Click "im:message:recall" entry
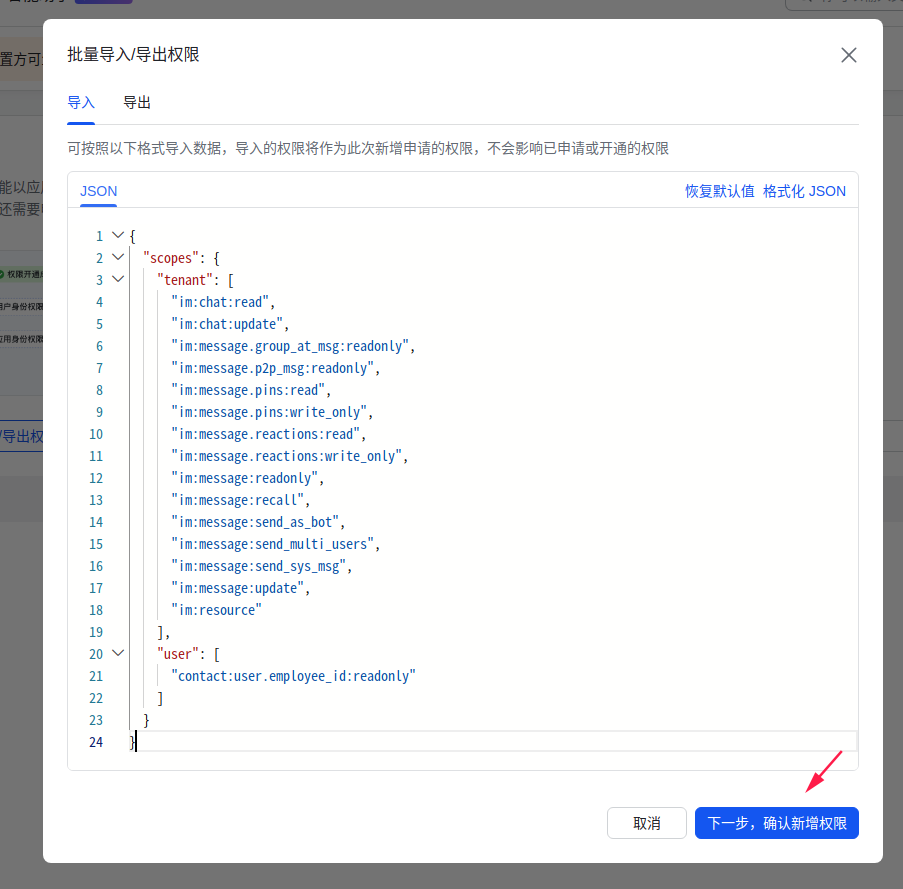The width and height of the screenshot is (903, 889). click(x=237, y=500)
